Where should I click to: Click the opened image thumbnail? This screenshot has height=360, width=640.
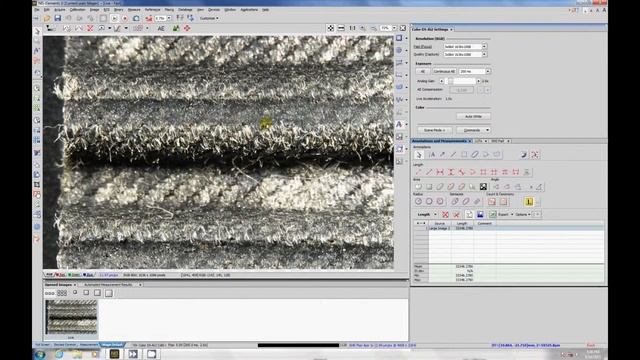tap(71, 317)
